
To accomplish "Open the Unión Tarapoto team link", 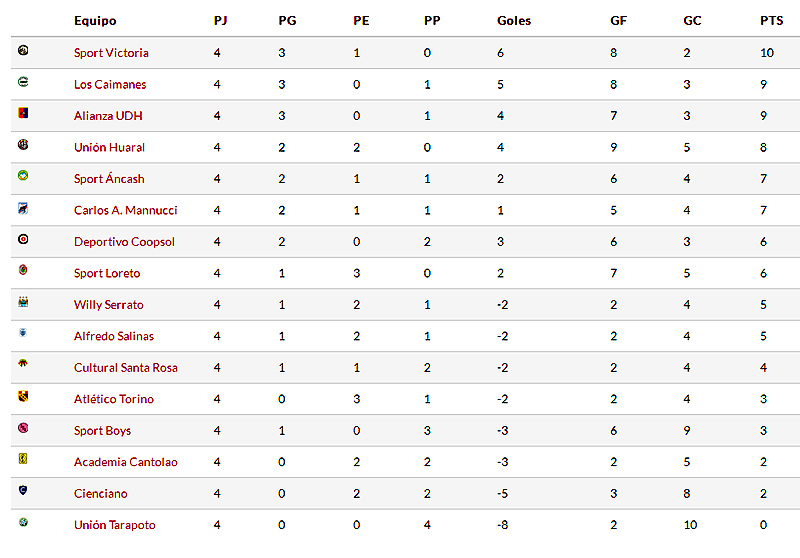I will point(115,525).
